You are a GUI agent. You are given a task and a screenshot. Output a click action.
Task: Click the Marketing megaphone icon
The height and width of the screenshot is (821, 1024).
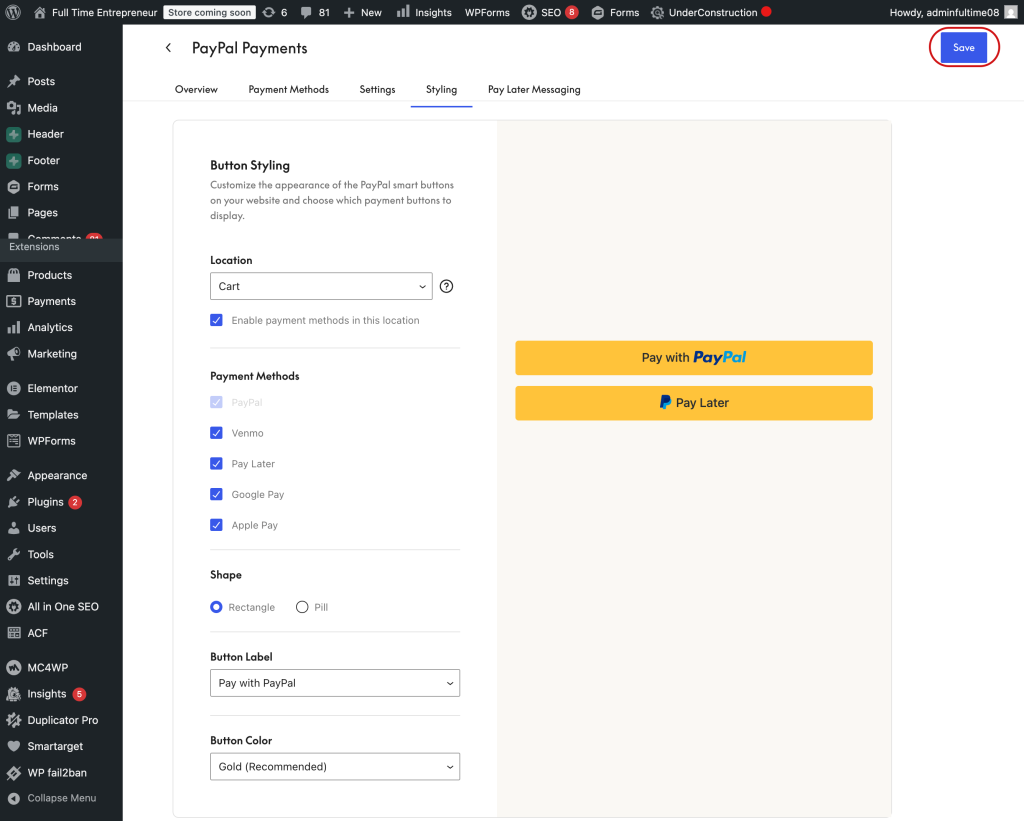pyautogui.click(x=14, y=353)
